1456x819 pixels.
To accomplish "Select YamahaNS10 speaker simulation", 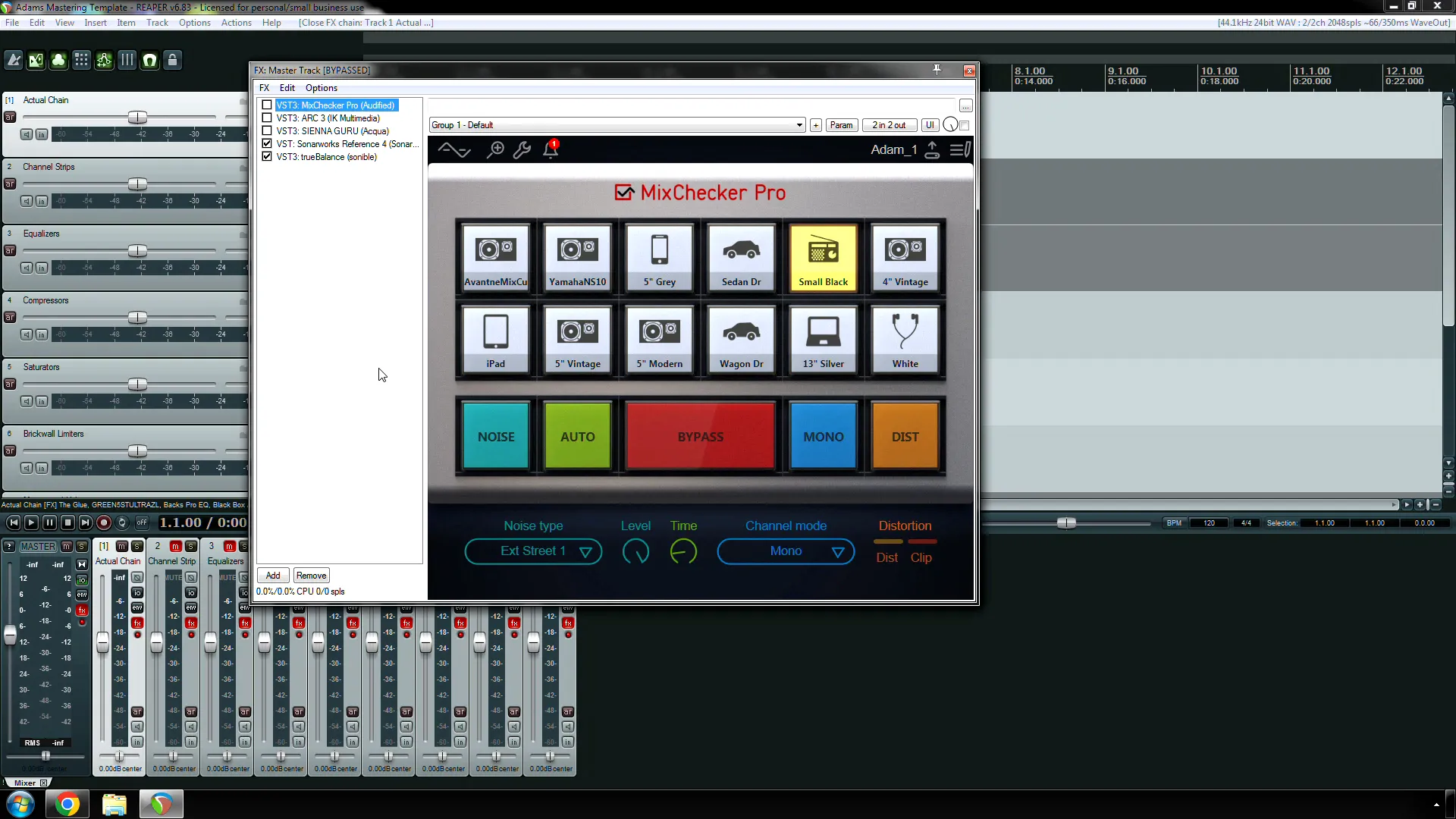I will (578, 258).
